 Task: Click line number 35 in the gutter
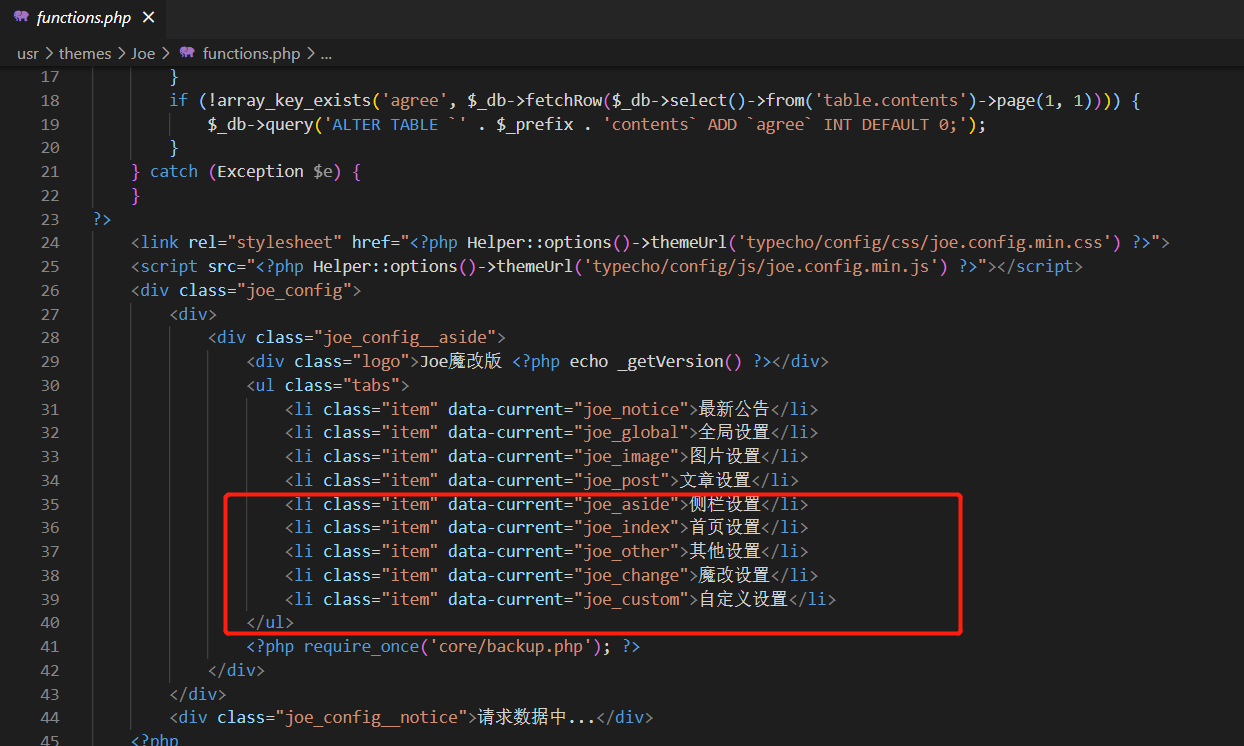[49, 504]
